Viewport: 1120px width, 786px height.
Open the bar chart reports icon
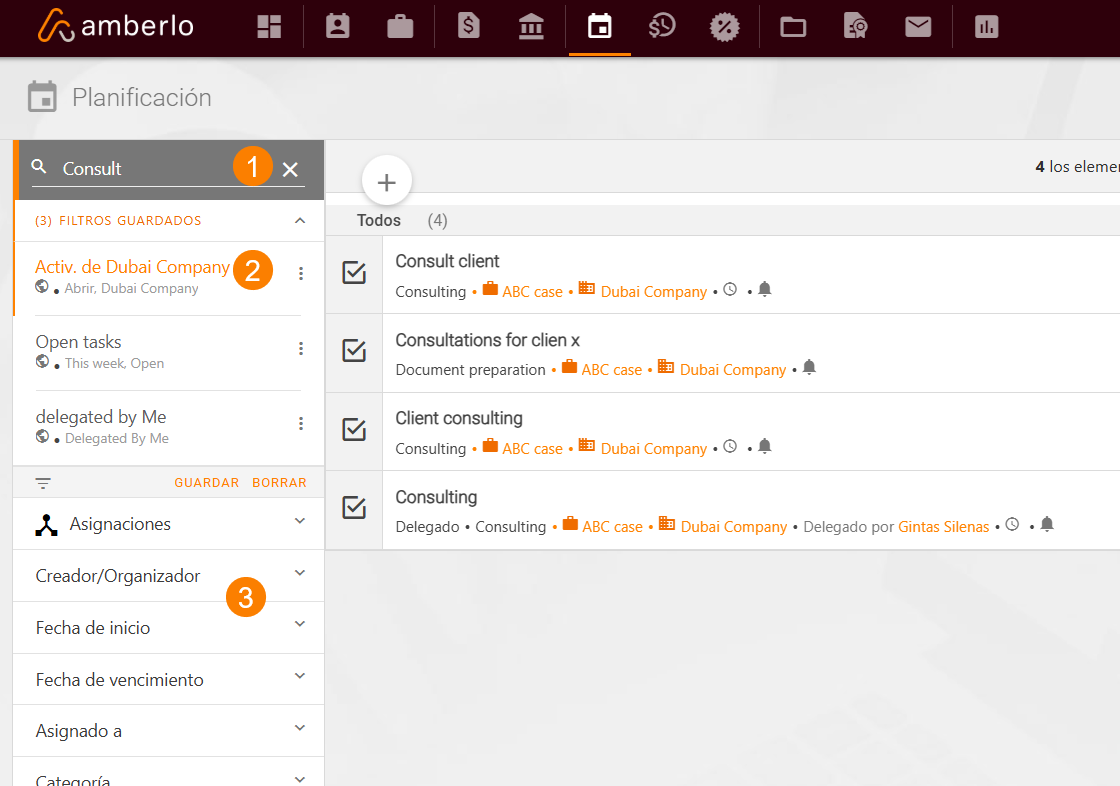[987, 27]
